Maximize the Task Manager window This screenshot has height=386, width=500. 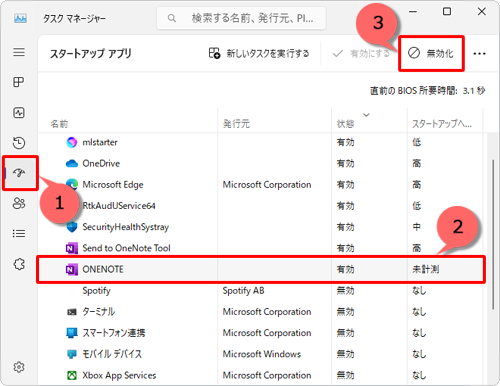click(x=447, y=12)
